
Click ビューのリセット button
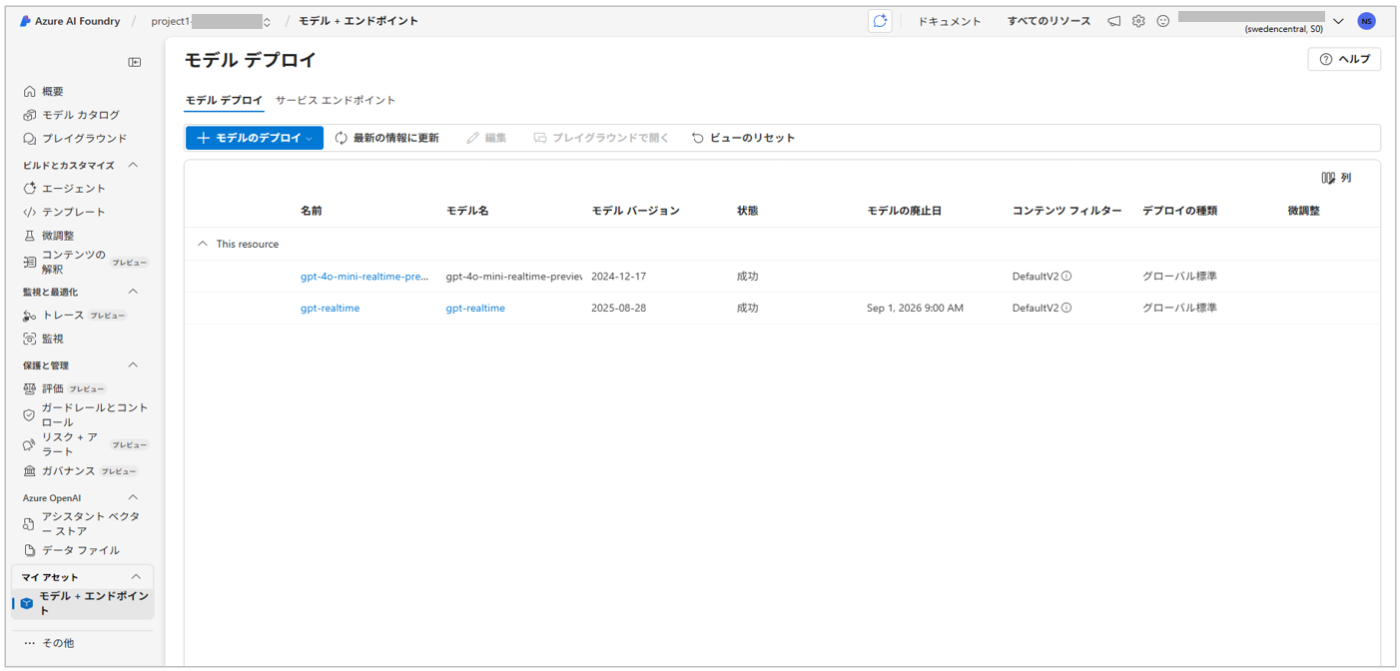[x=744, y=138]
